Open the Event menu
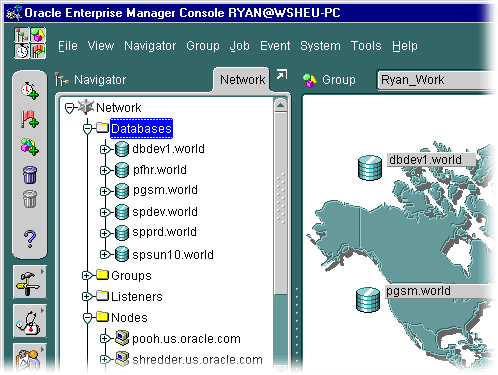498x375 pixels. [275, 46]
